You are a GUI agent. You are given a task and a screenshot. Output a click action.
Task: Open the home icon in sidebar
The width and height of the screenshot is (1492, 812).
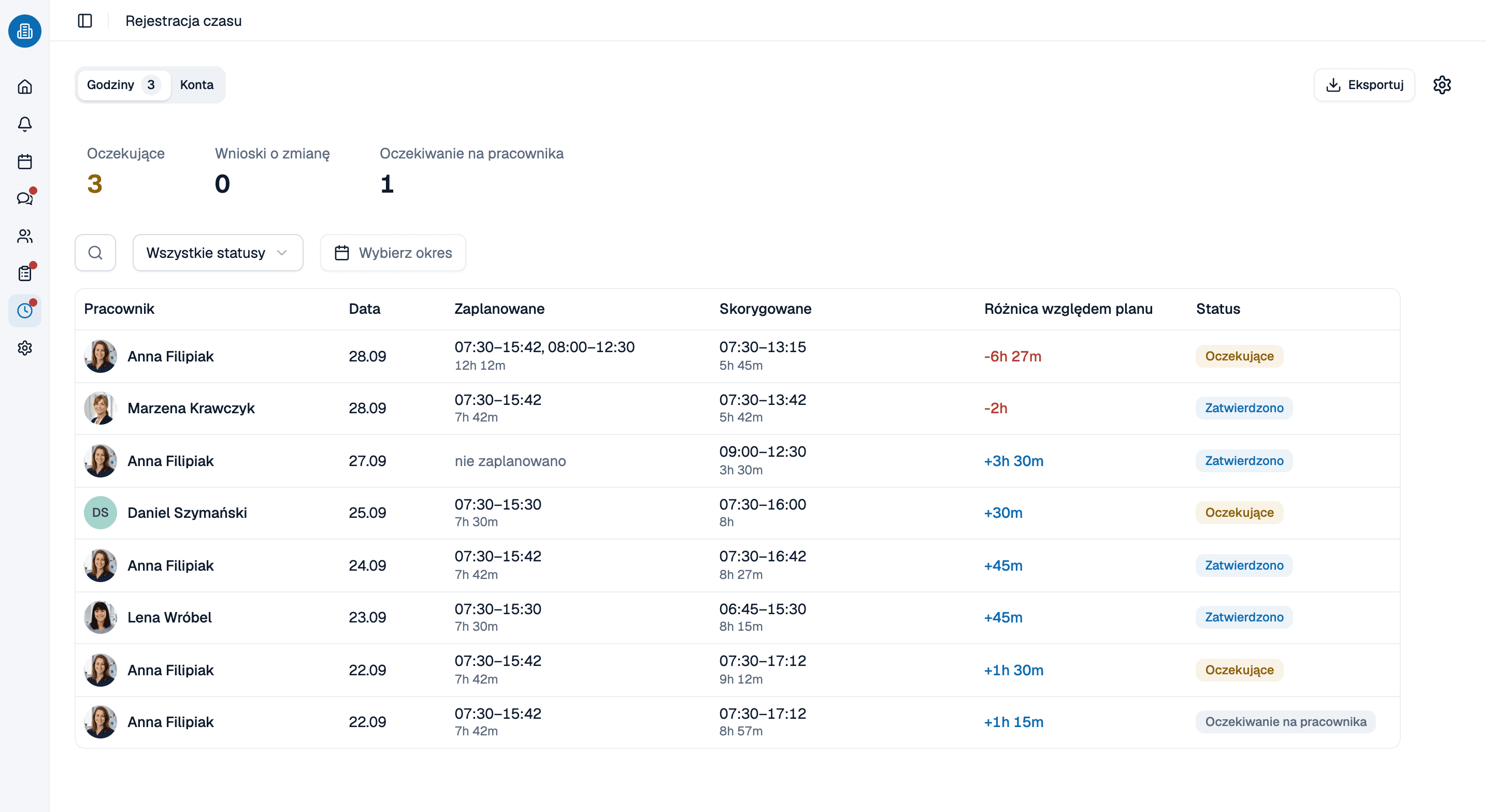24,87
